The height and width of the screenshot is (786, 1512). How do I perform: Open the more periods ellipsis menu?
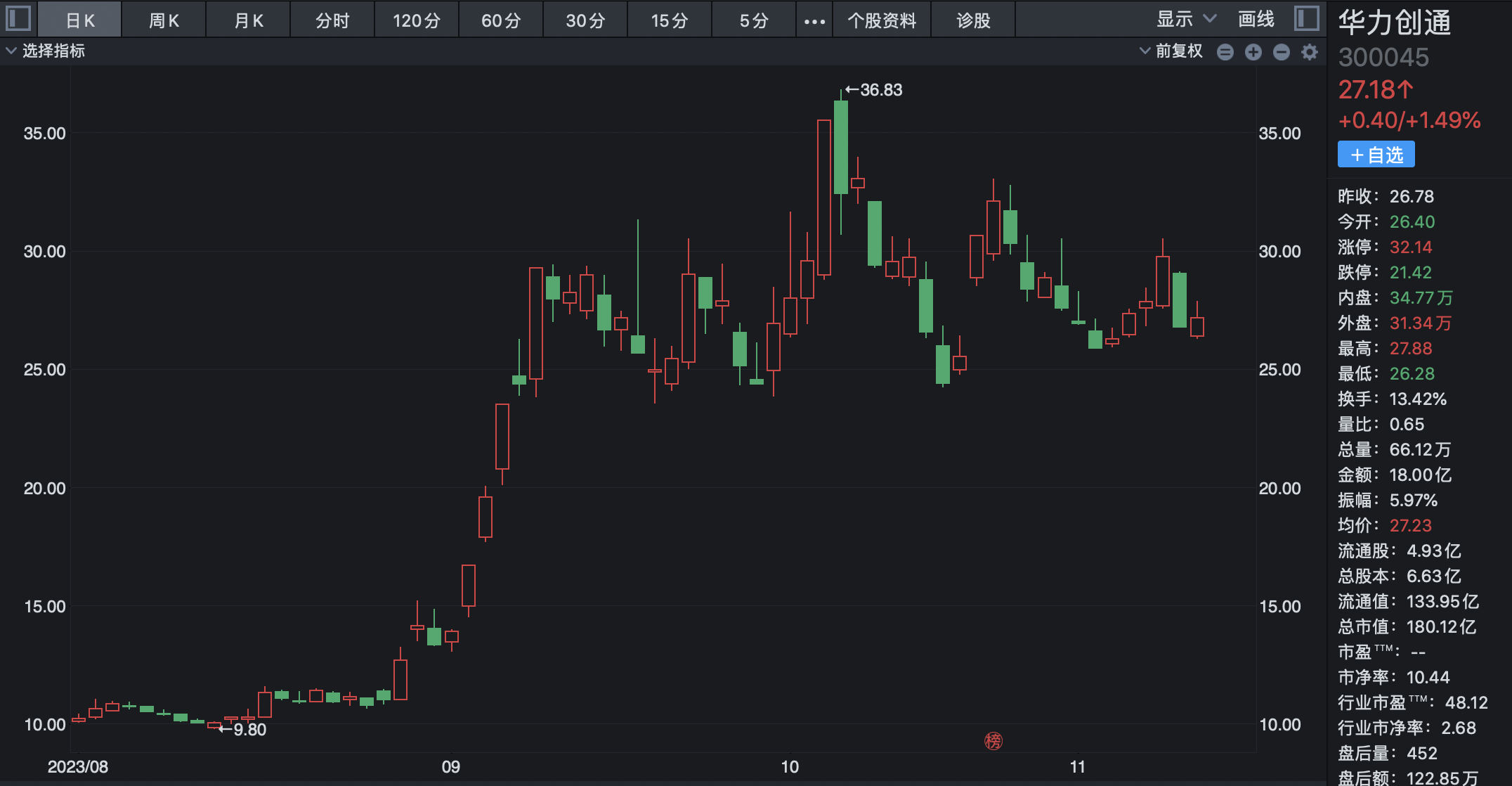pos(814,20)
